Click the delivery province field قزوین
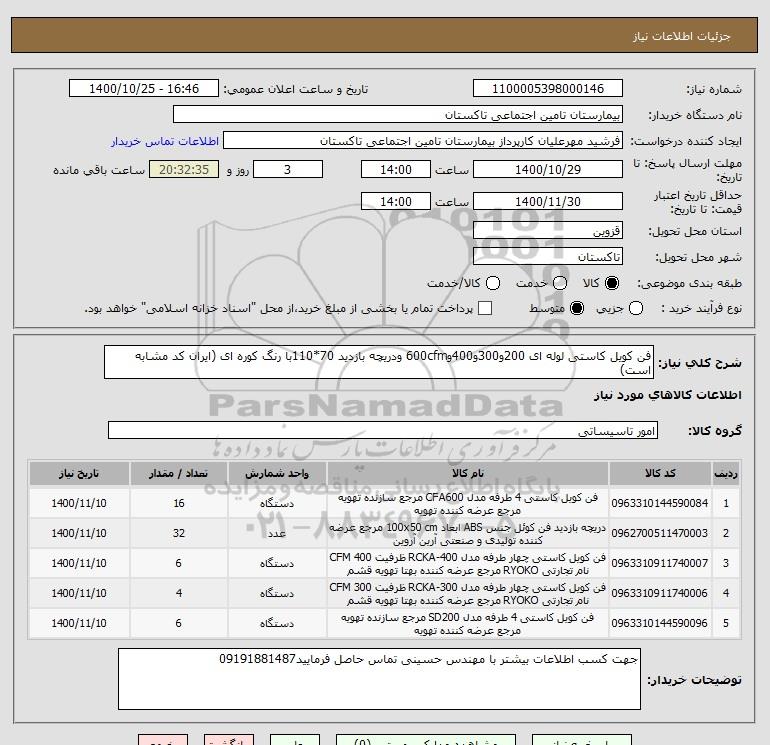Image resolution: width=770 pixels, height=745 pixels. click(548, 230)
